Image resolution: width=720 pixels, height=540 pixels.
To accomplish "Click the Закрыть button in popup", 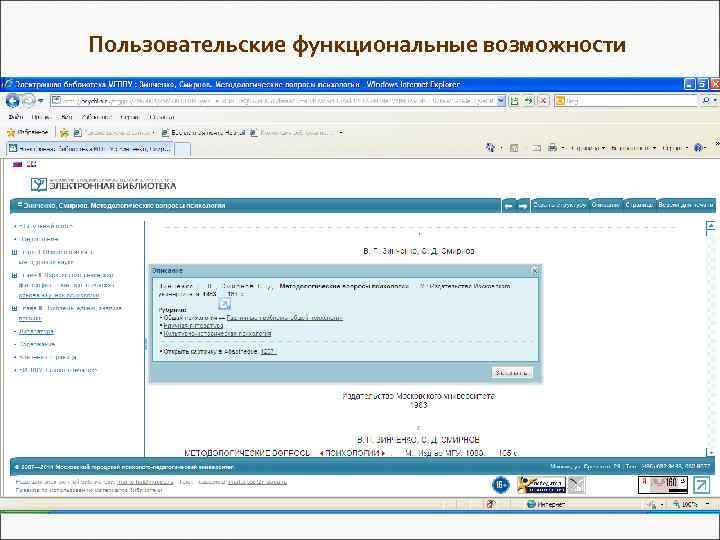I will 512,372.
